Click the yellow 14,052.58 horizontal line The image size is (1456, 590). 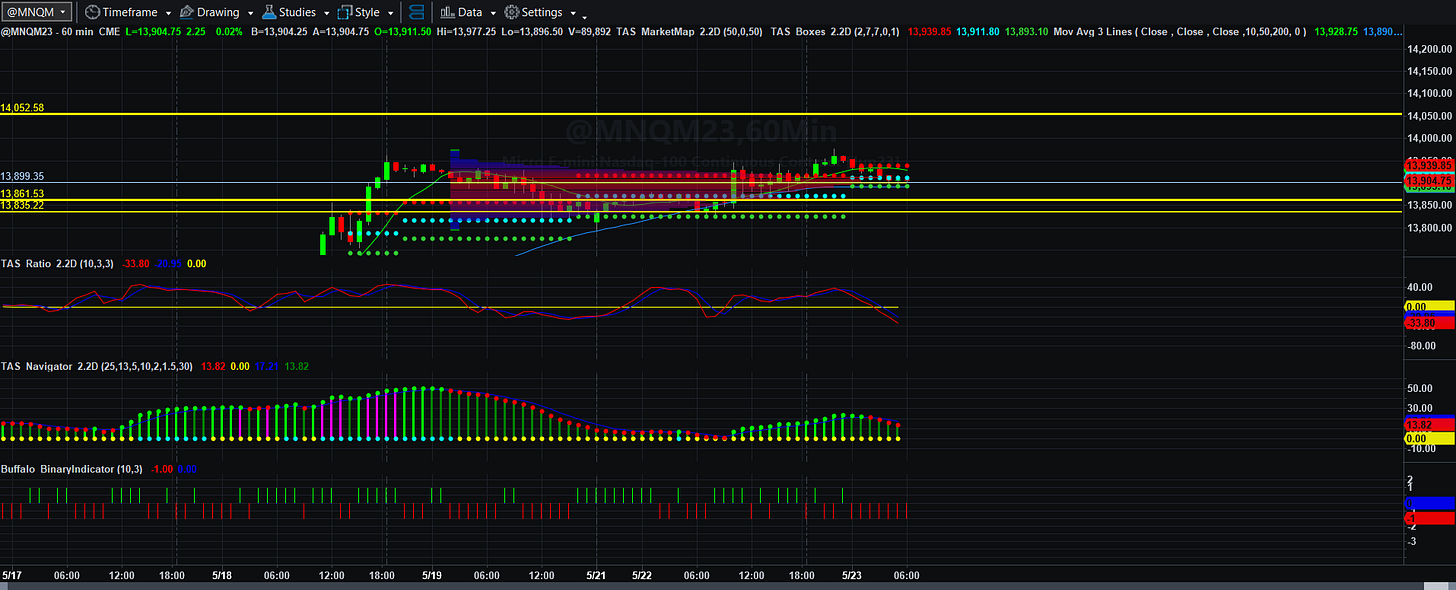pos(700,114)
